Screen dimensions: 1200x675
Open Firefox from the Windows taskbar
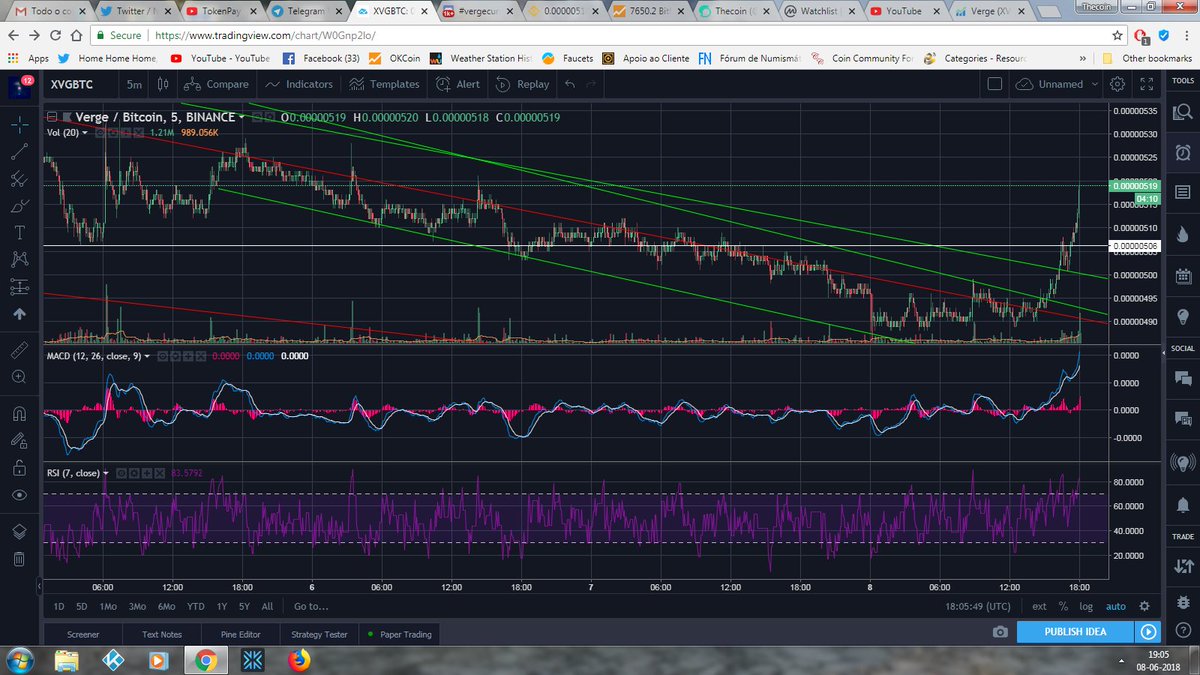tap(298, 660)
